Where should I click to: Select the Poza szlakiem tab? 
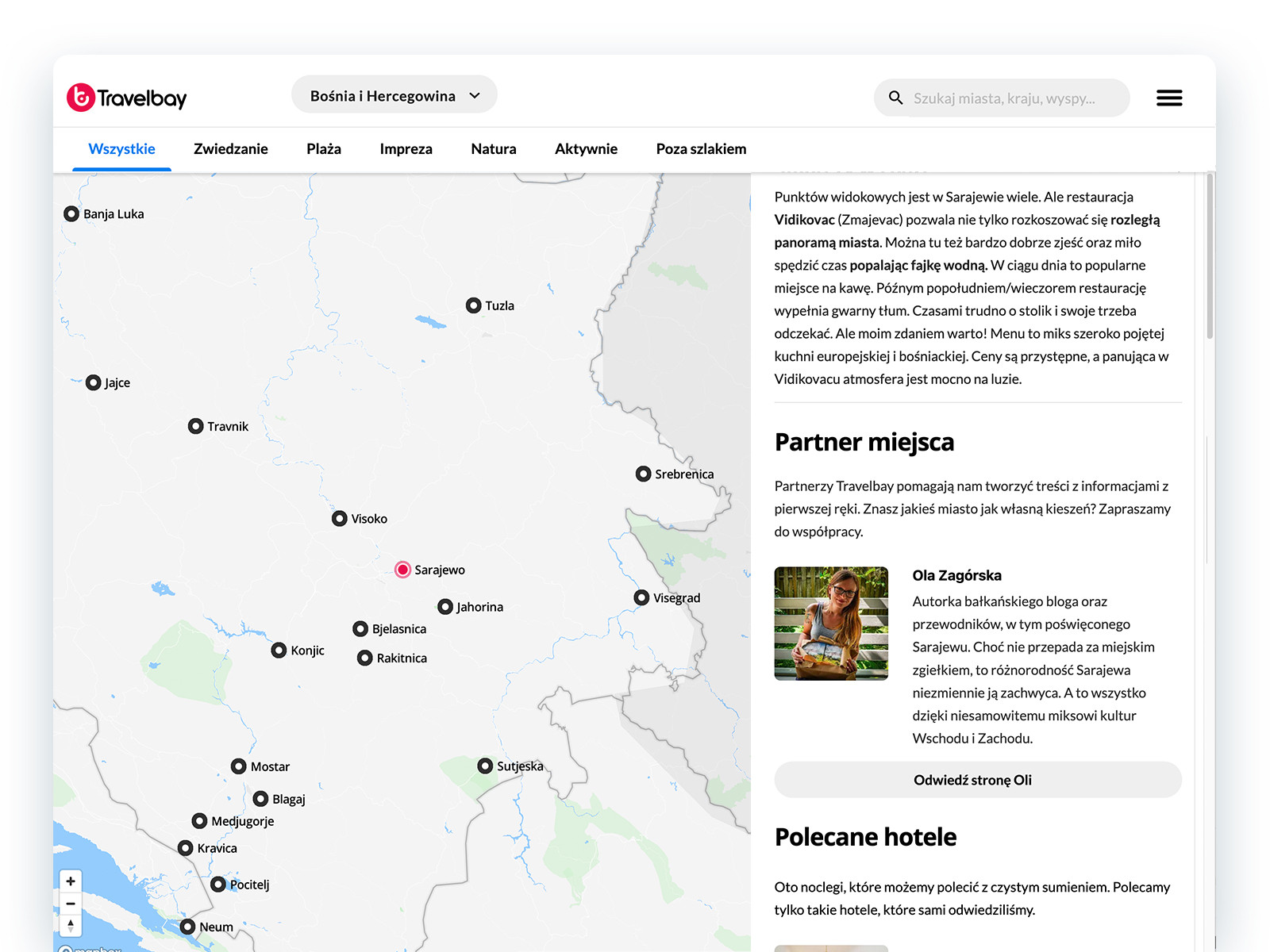(x=701, y=149)
